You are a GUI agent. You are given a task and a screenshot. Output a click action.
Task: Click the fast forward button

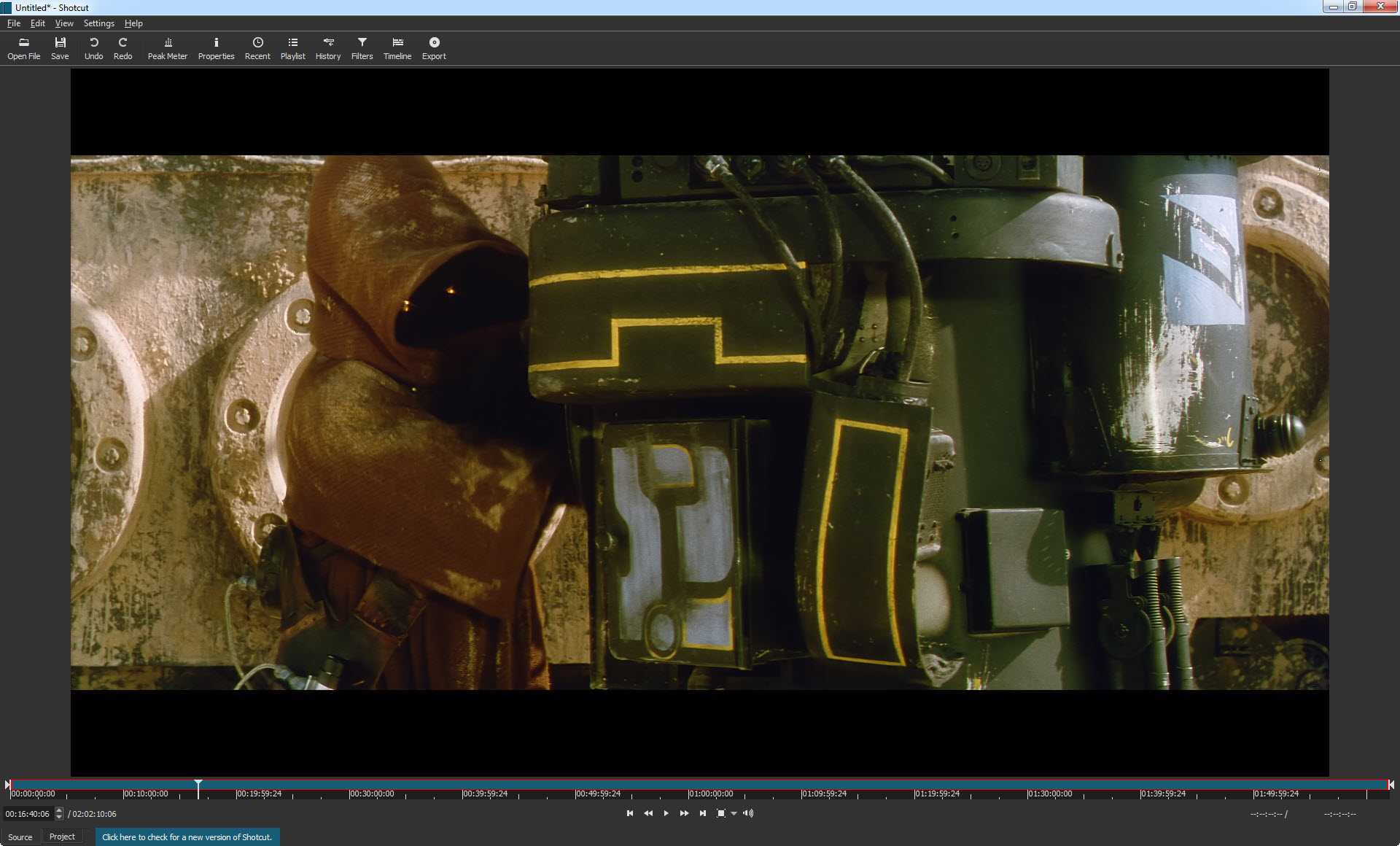point(684,813)
